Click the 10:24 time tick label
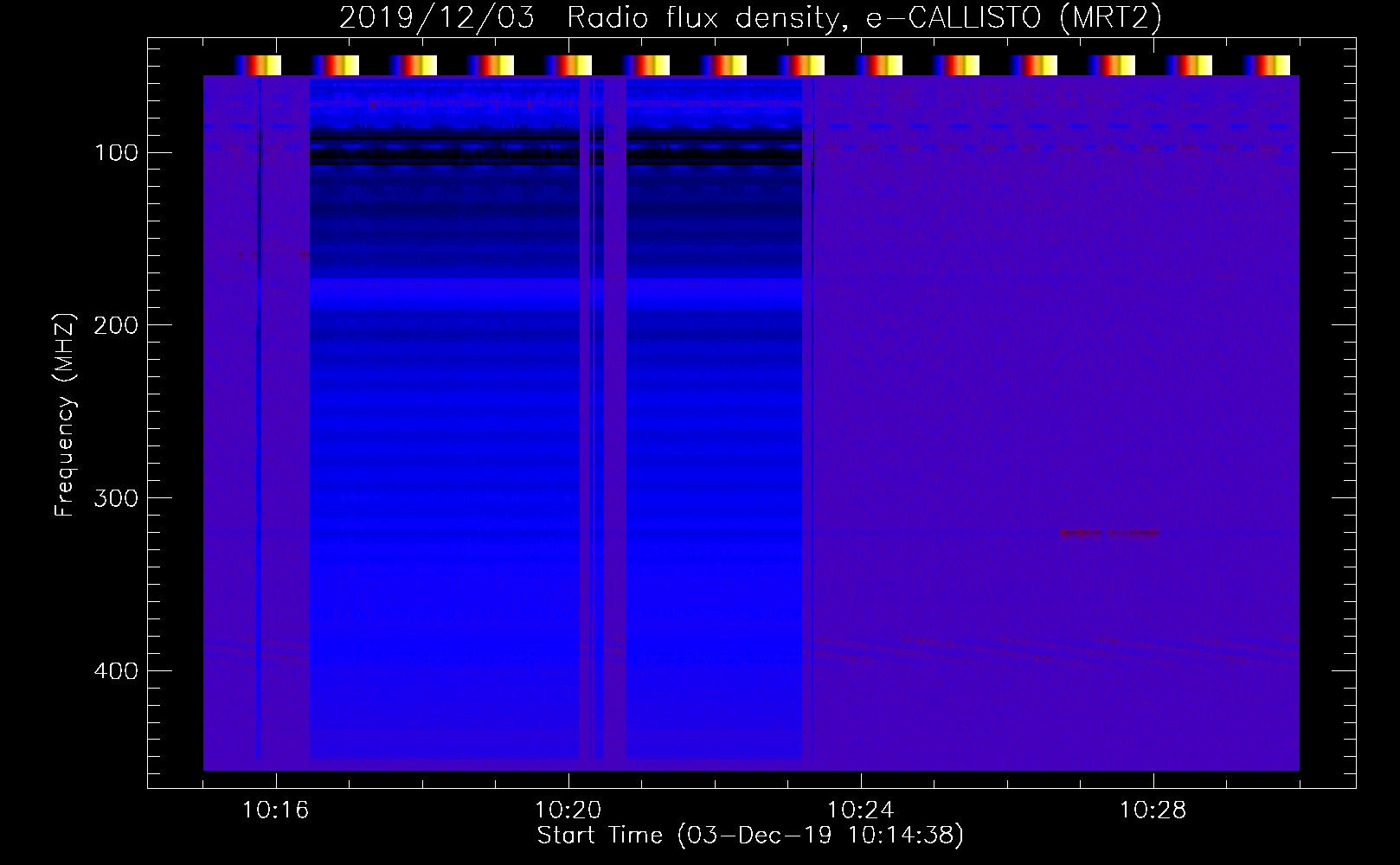 [x=861, y=810]
